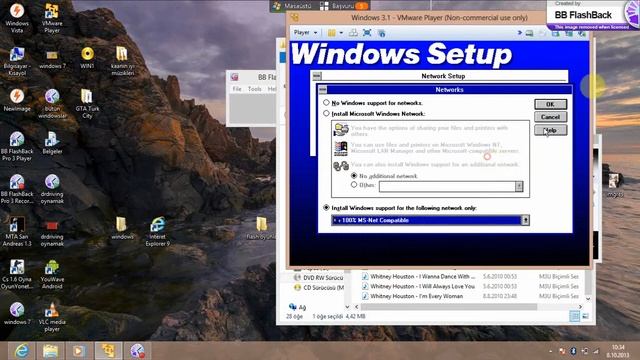Open BB FlashBack Pro 3 Player shortcut
640x360 pixels.
tap(17, 146)
